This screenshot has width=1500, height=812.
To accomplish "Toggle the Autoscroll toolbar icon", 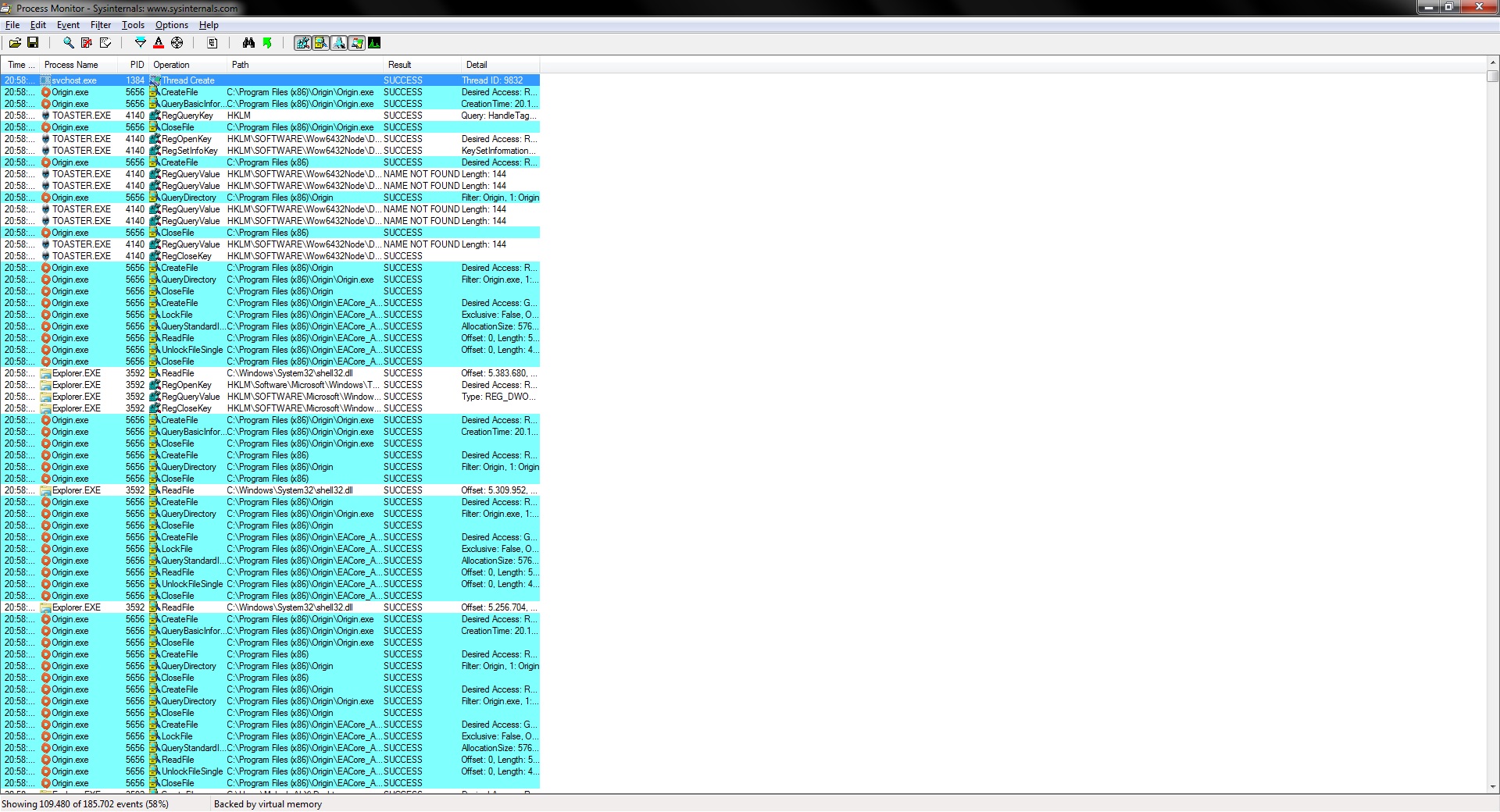I will pyautogui.click(x=87, y=43).
